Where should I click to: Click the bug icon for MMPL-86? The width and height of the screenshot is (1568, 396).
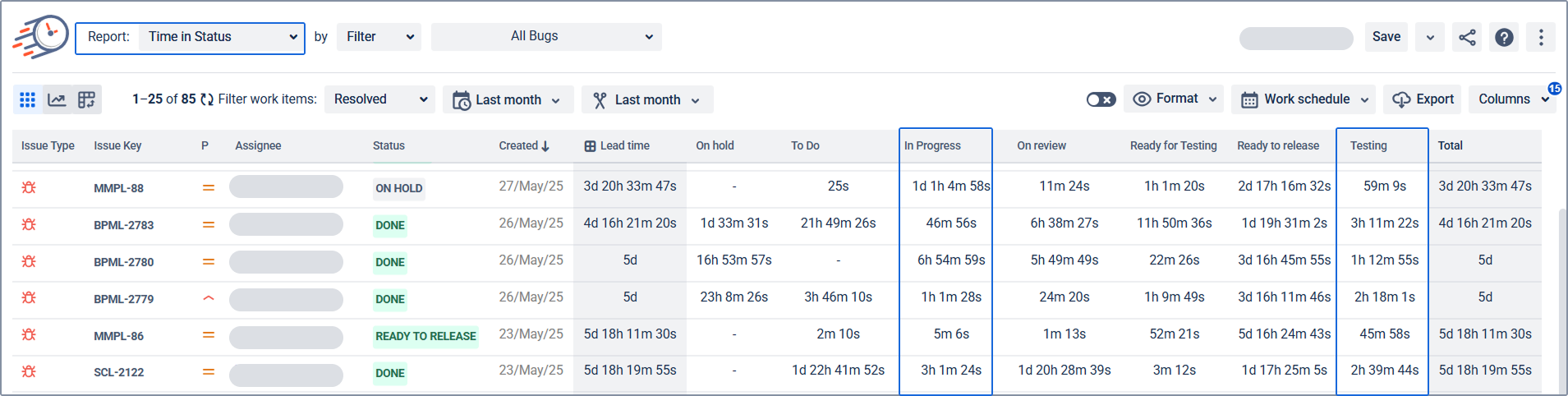click(29, 334)
